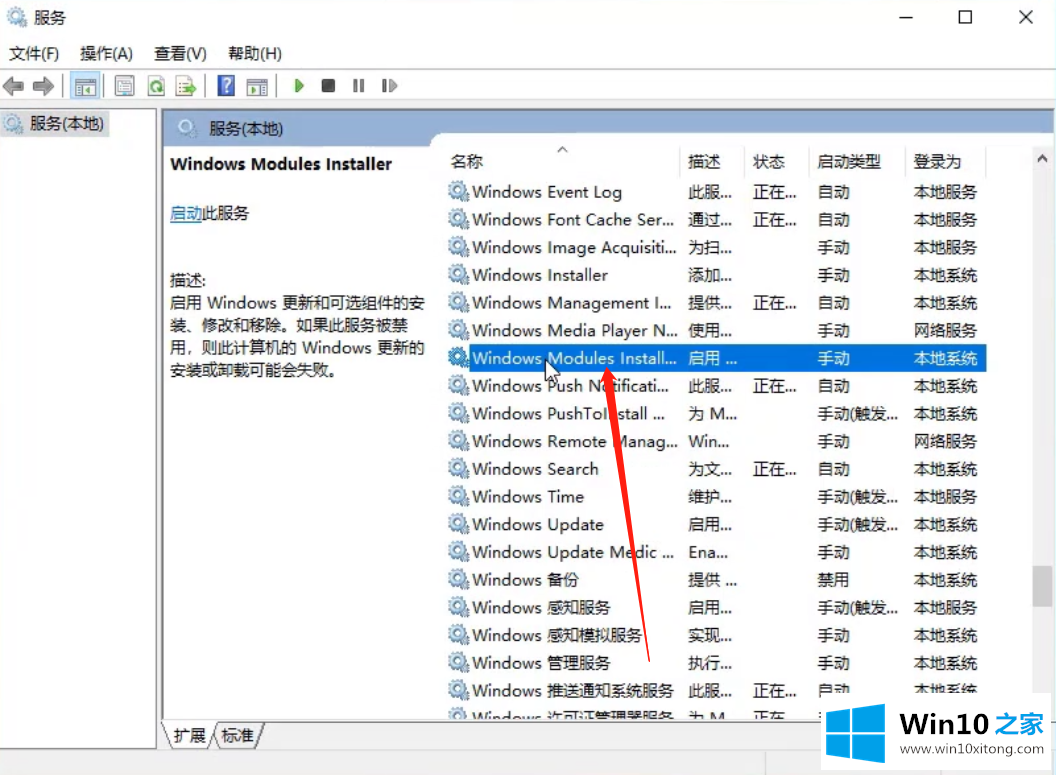Image resolution: width=1056 pixels, height=775 pixels.
Task: Select Windows Update Medic service row
Action: [717, 552]
